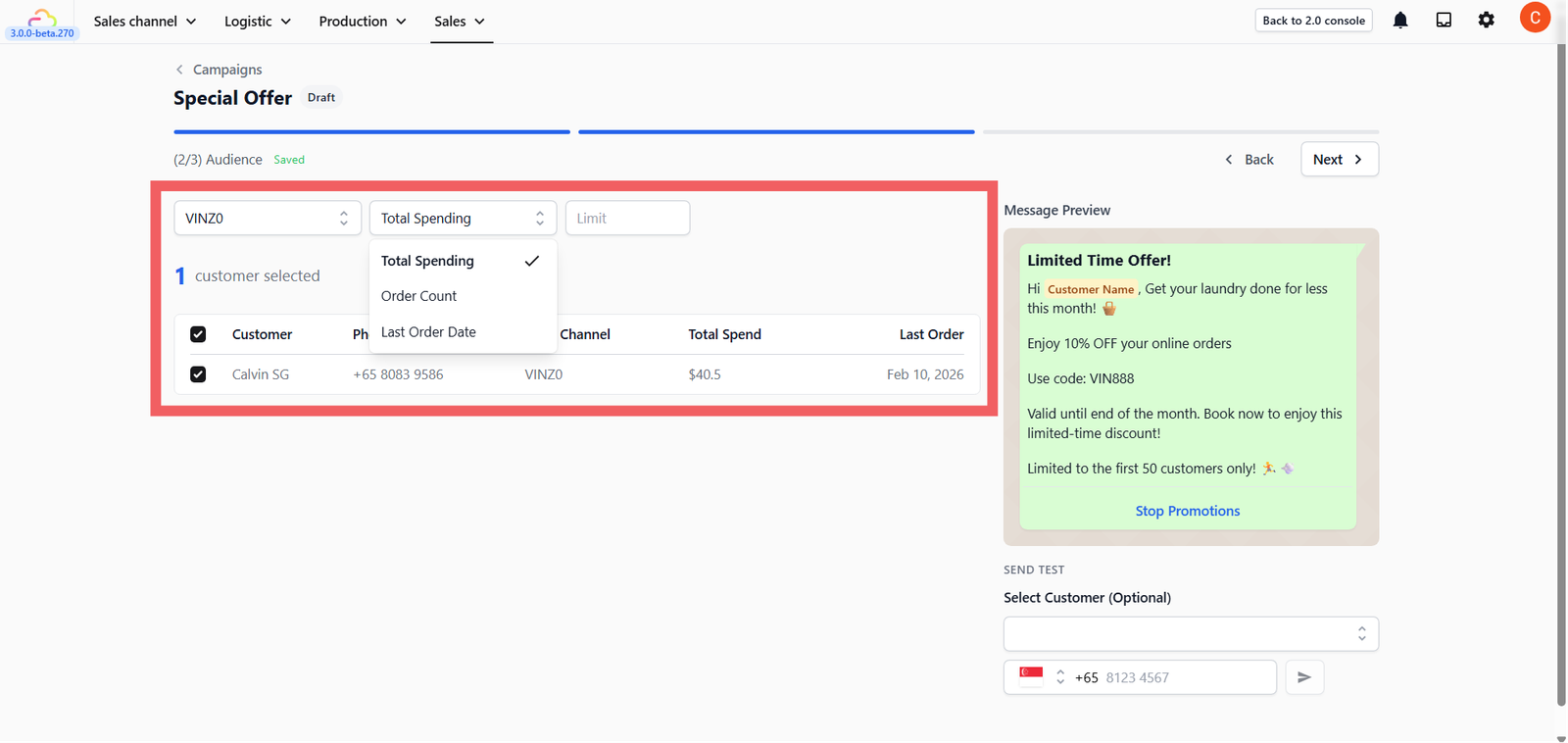Viewport: 1568px width, 743px height.
Task: Click the first progress step bar
Action: 371,131
